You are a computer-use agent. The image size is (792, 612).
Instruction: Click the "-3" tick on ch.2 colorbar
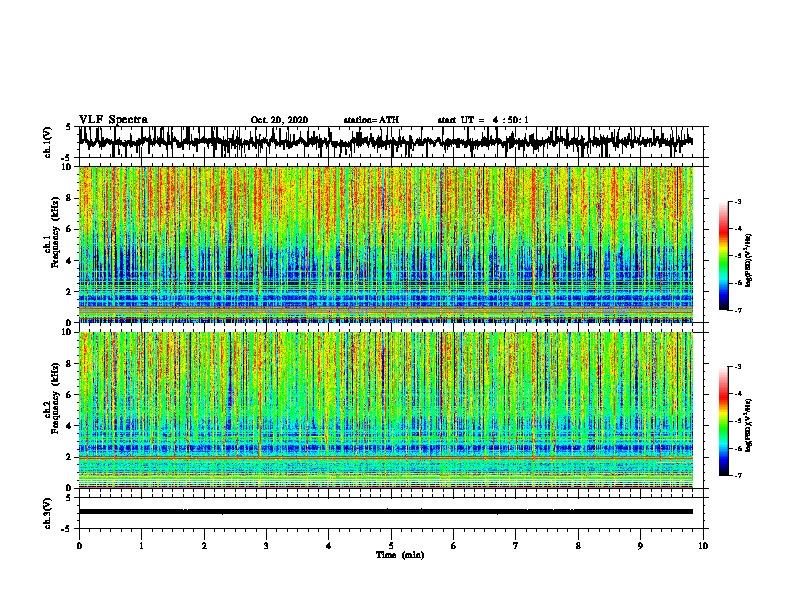[x=738, y=367]
